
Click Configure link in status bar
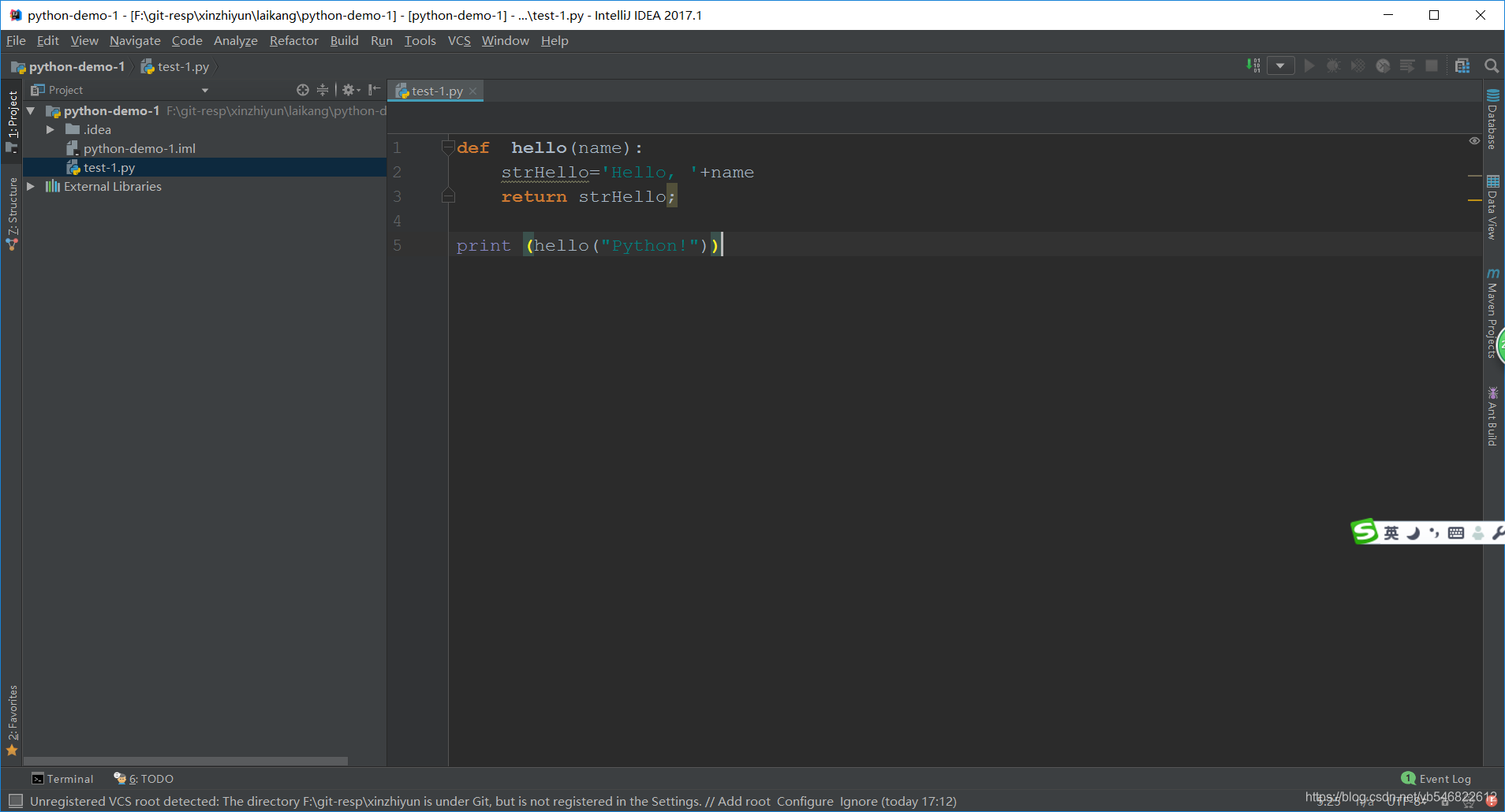pyautogui.click(x=805, y=801)
